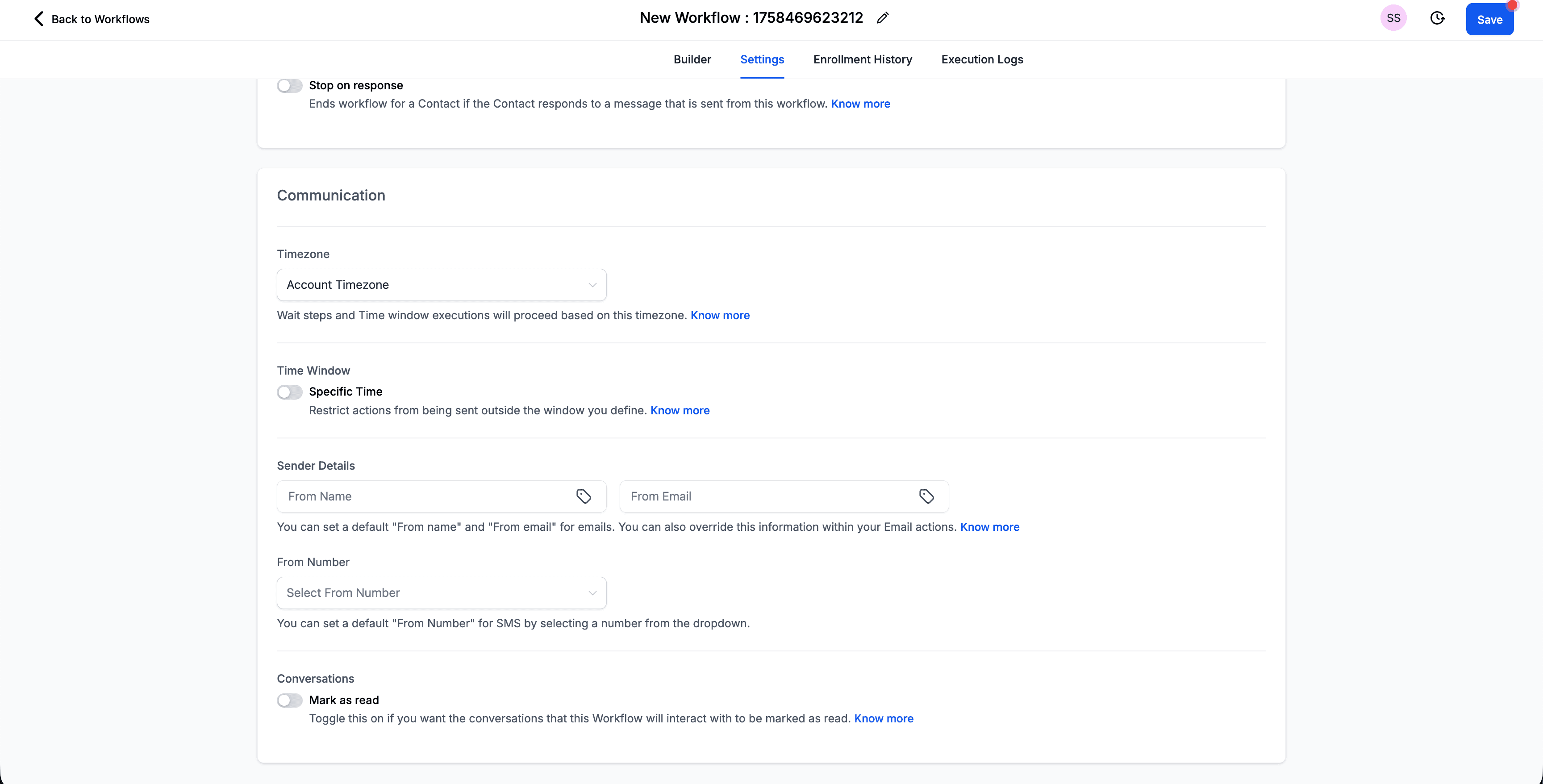This screenshot has height=784, width=1543.
Task: Switch to the Builder tab
Action: click(x=692, y=59)
